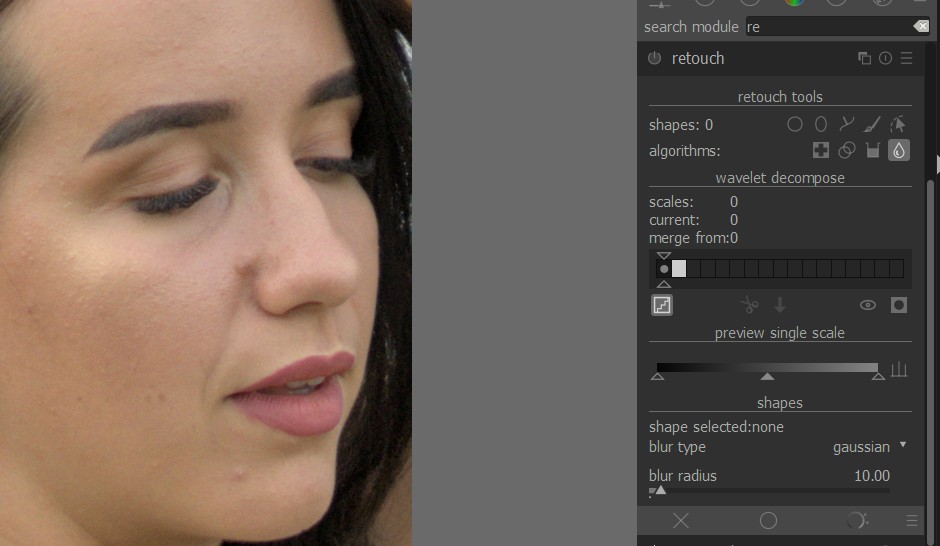Select the drawn and parametric mask icon
Screen dimensions: 940x546
pyautogui.click(x=857, y=520)
